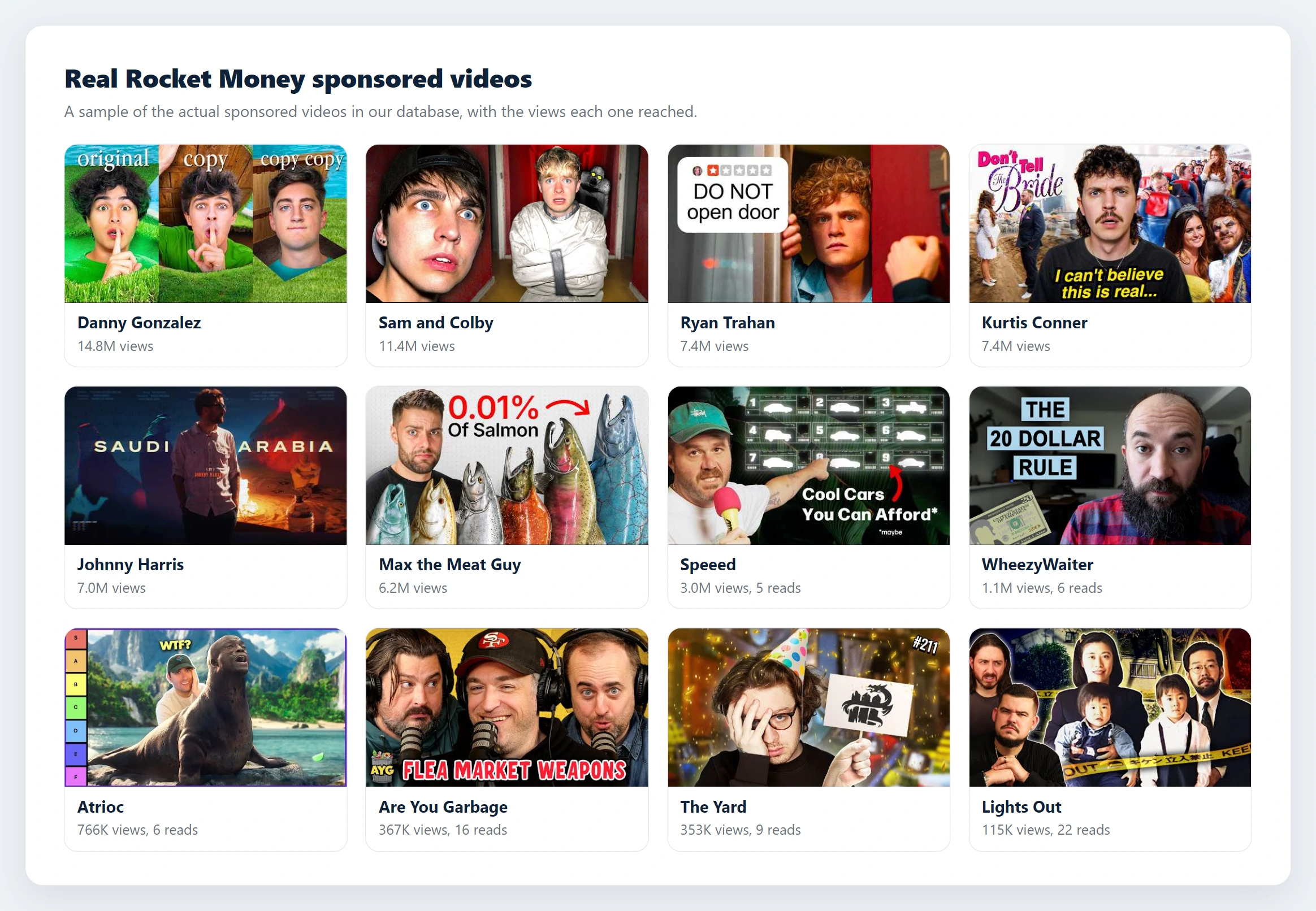Viewport: 1316px width, 911px height.
Task: Open the Sam and Colby video thumbnail
Action: point(507,223)
